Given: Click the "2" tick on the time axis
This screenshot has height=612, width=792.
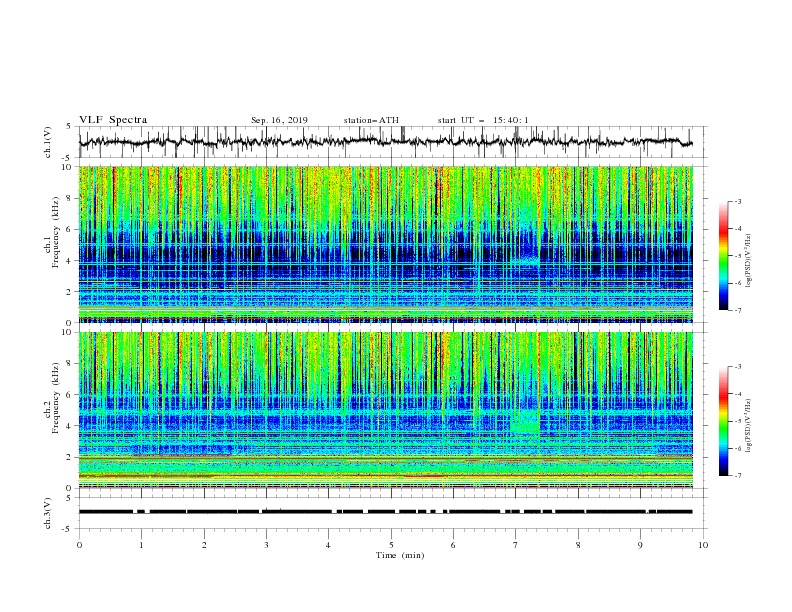Looking at the screenshot, I should pos(204,545).
